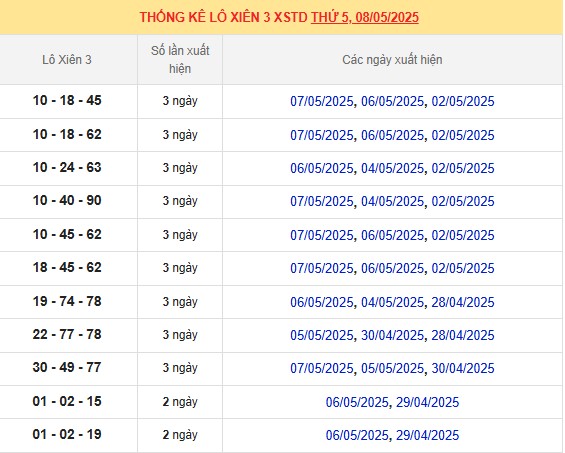The image size is (565, 453).
Task: Select the 10 - 24 - 63 combination cell
Action: (67, 168)
